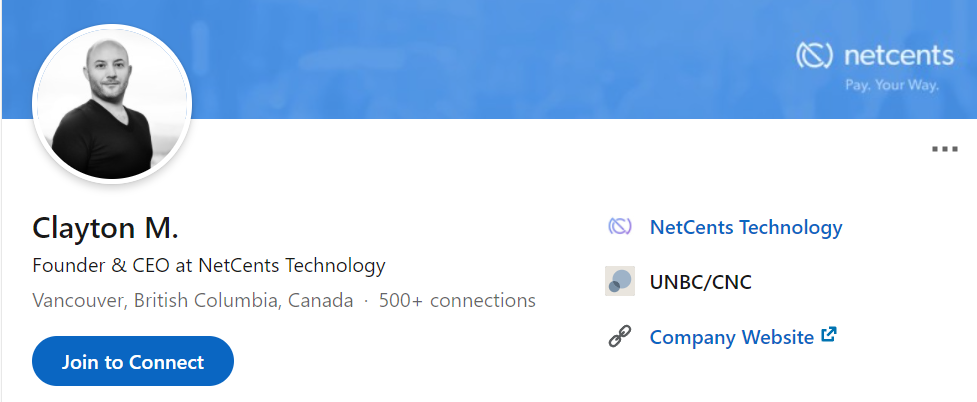Viewport: 977px width, 402px height.
Task: Click the external link arrow icon
Action: pyautogui.click(x=828, y=336)
